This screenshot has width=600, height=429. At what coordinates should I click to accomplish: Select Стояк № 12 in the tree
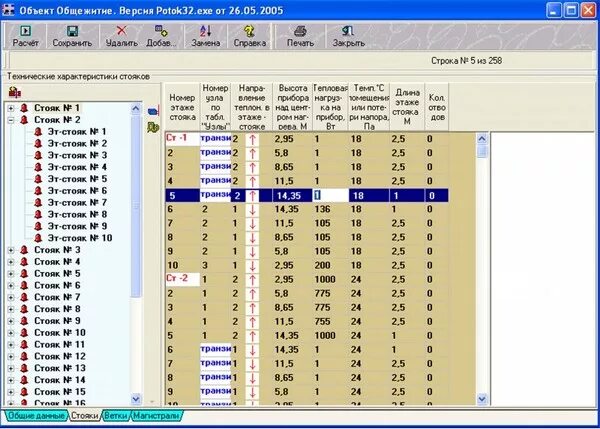(x=60, y=356)
